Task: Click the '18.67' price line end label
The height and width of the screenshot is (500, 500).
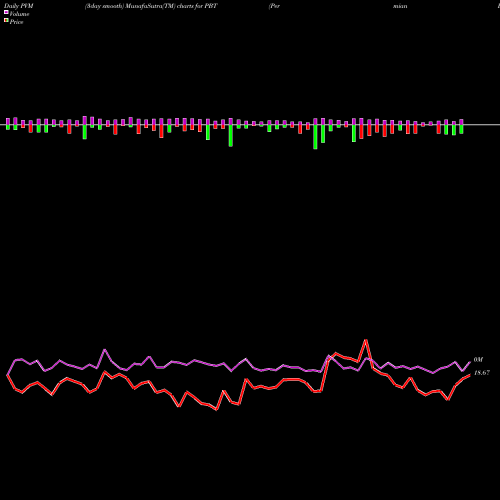Action: point(482,373)
